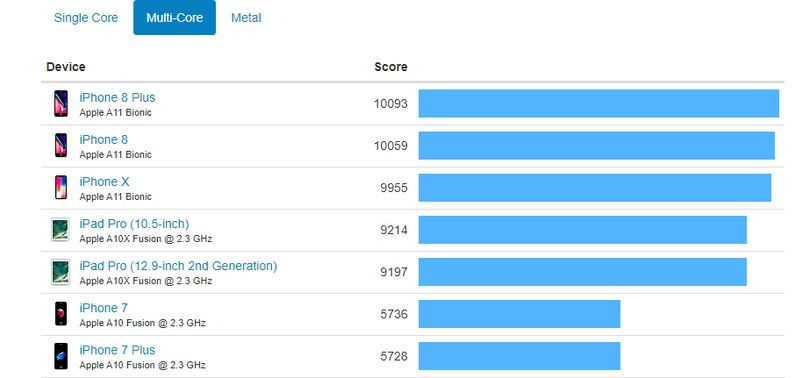
Task: Click the iPhone 7 device icon
Action: tap(60, 313)
